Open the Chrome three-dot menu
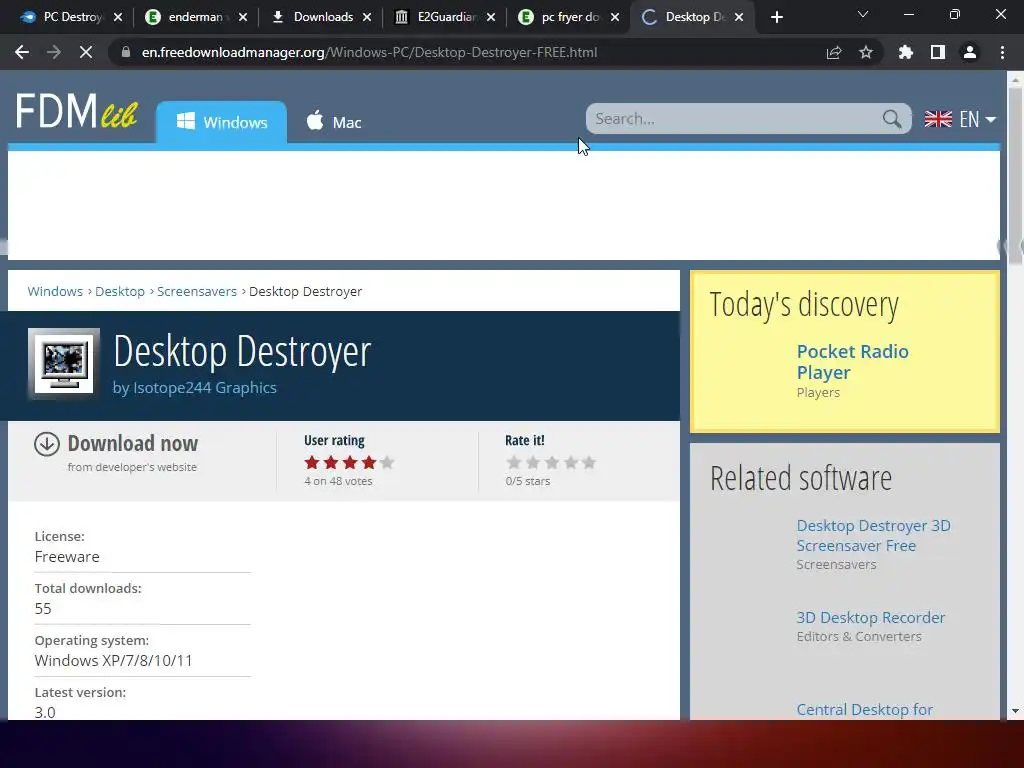 [x=1002, y=52]
